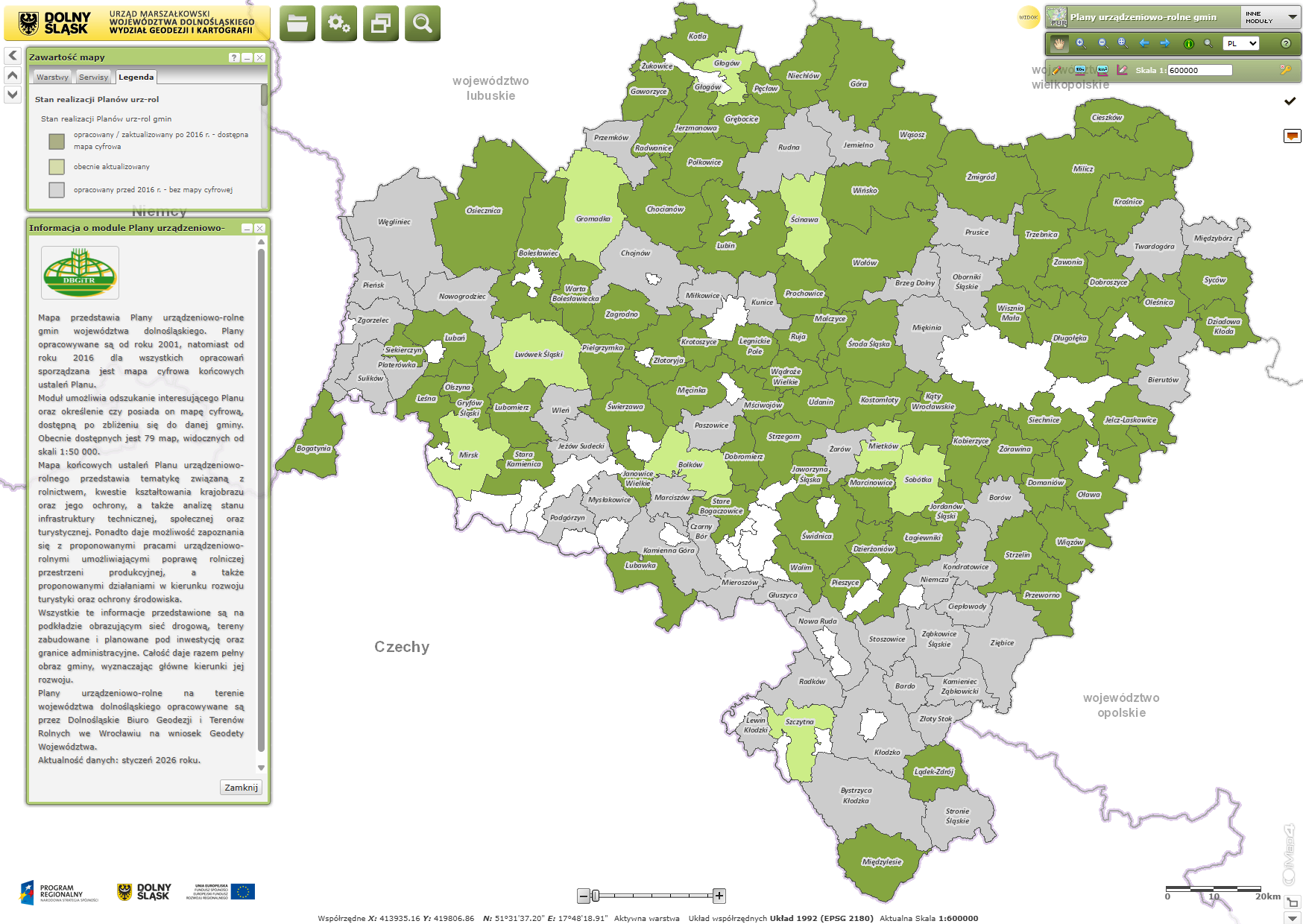Collapse the side panels with the left arrow
Viewport: 1303px width, 924px height.
click(x=13, y=56)
